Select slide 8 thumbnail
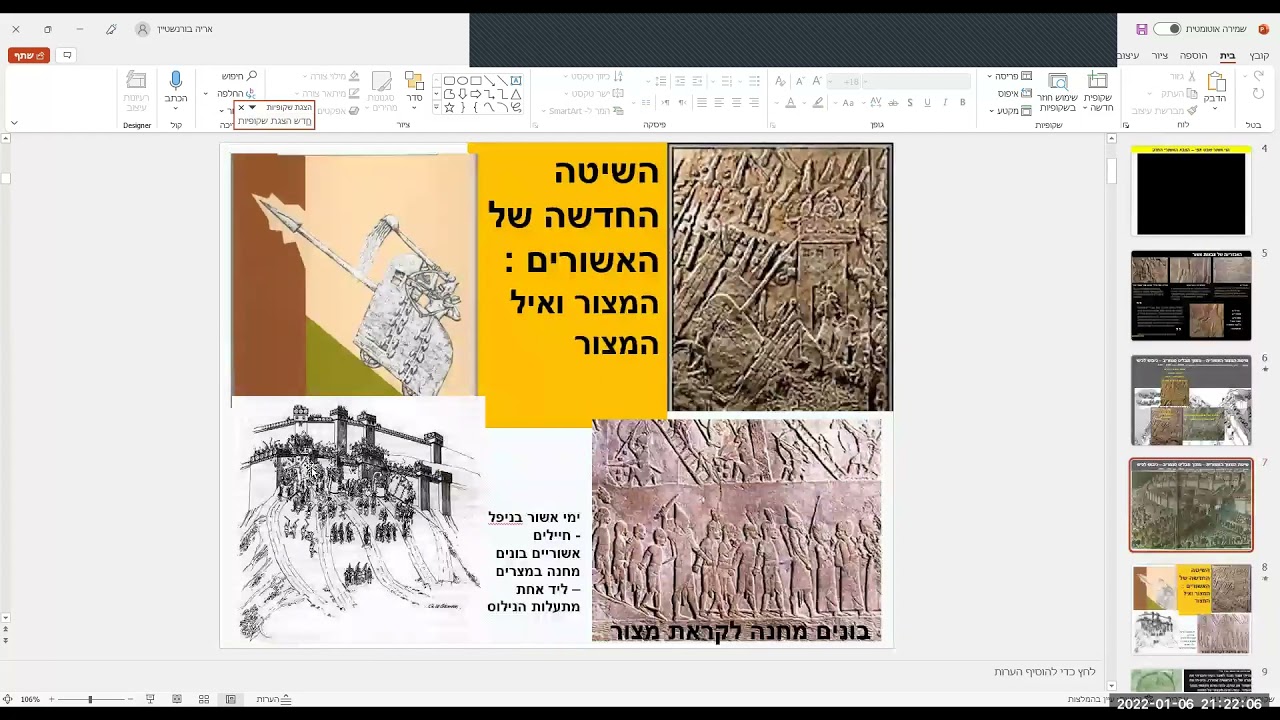This screenshot has height=720, width=1280. coord(1191,608)
